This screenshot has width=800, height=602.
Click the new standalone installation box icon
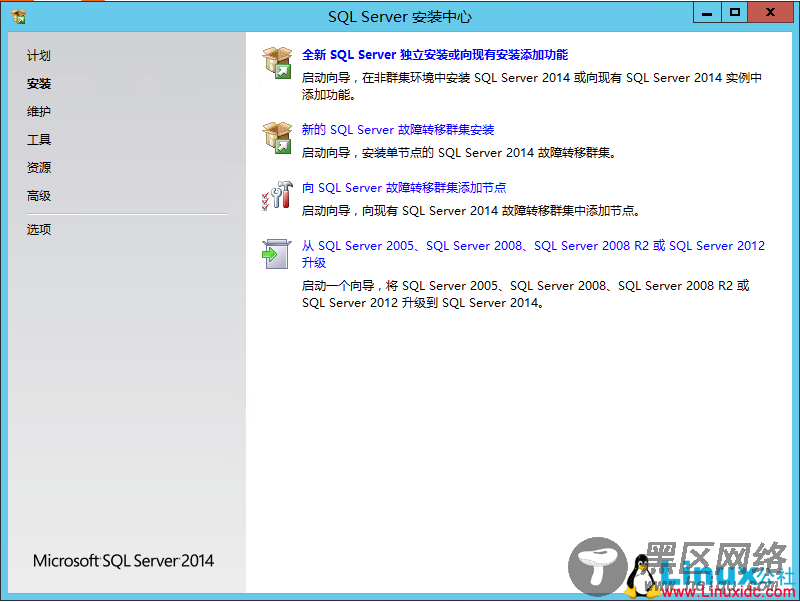click(x=277, y=63)
